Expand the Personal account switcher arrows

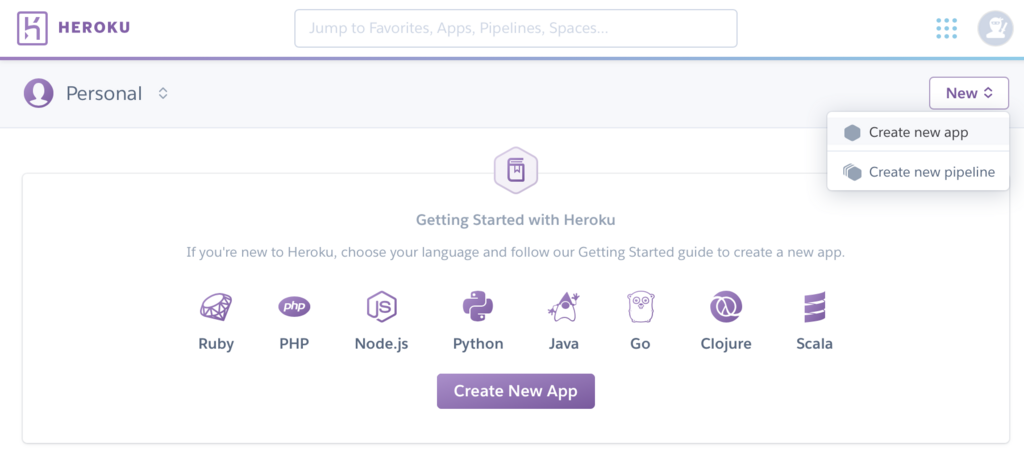point(163,93)
